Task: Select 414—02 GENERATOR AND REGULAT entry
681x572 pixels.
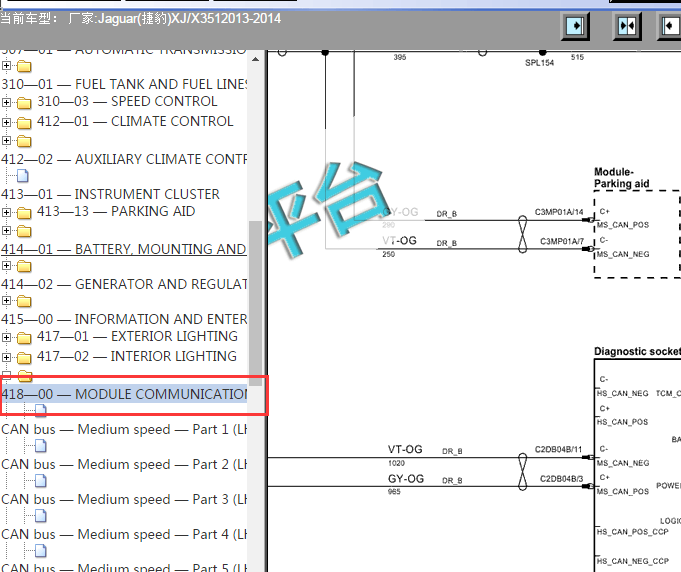Action: 124,284
